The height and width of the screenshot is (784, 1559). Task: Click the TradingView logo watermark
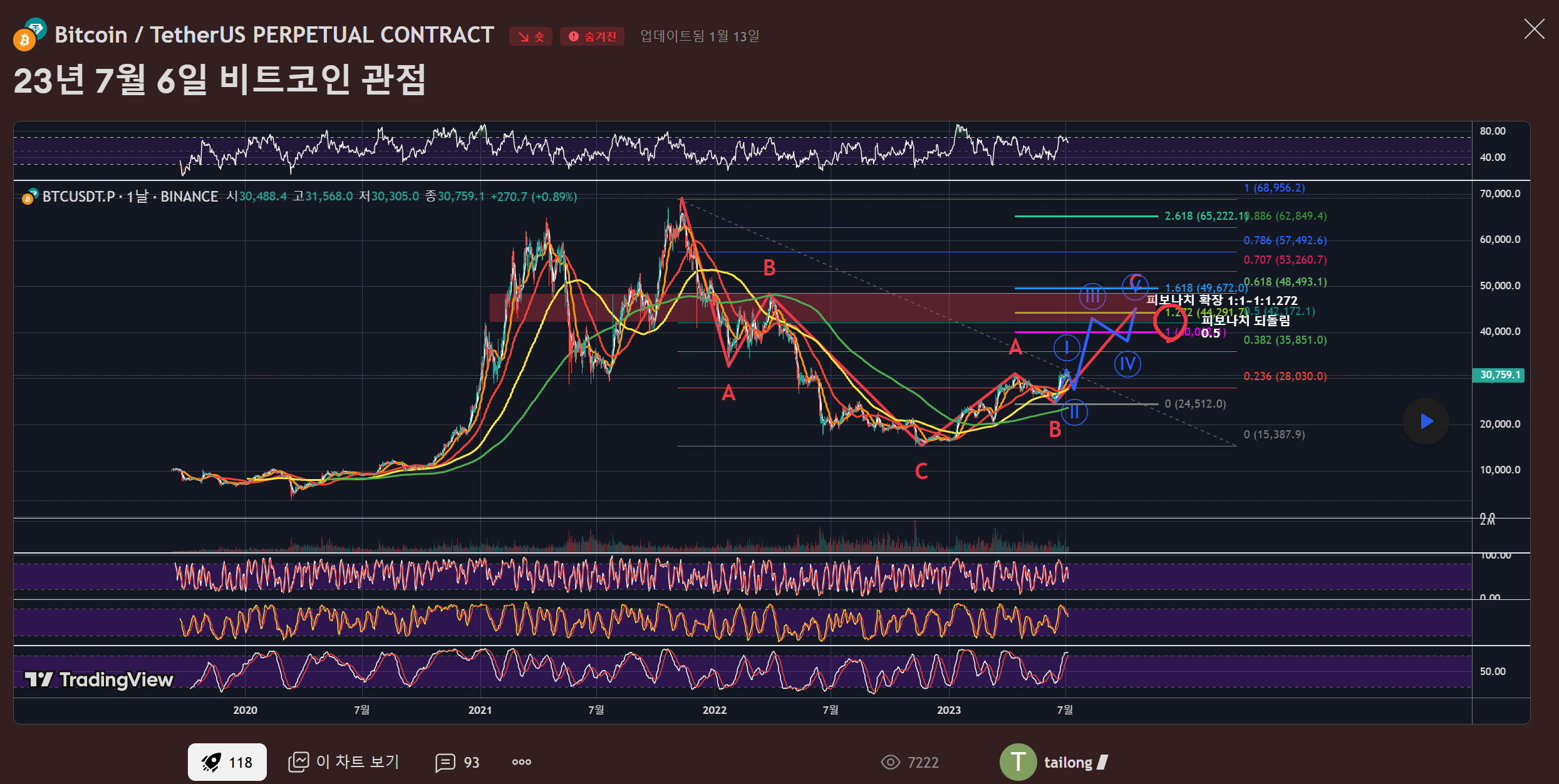click(x=99, y=679)
